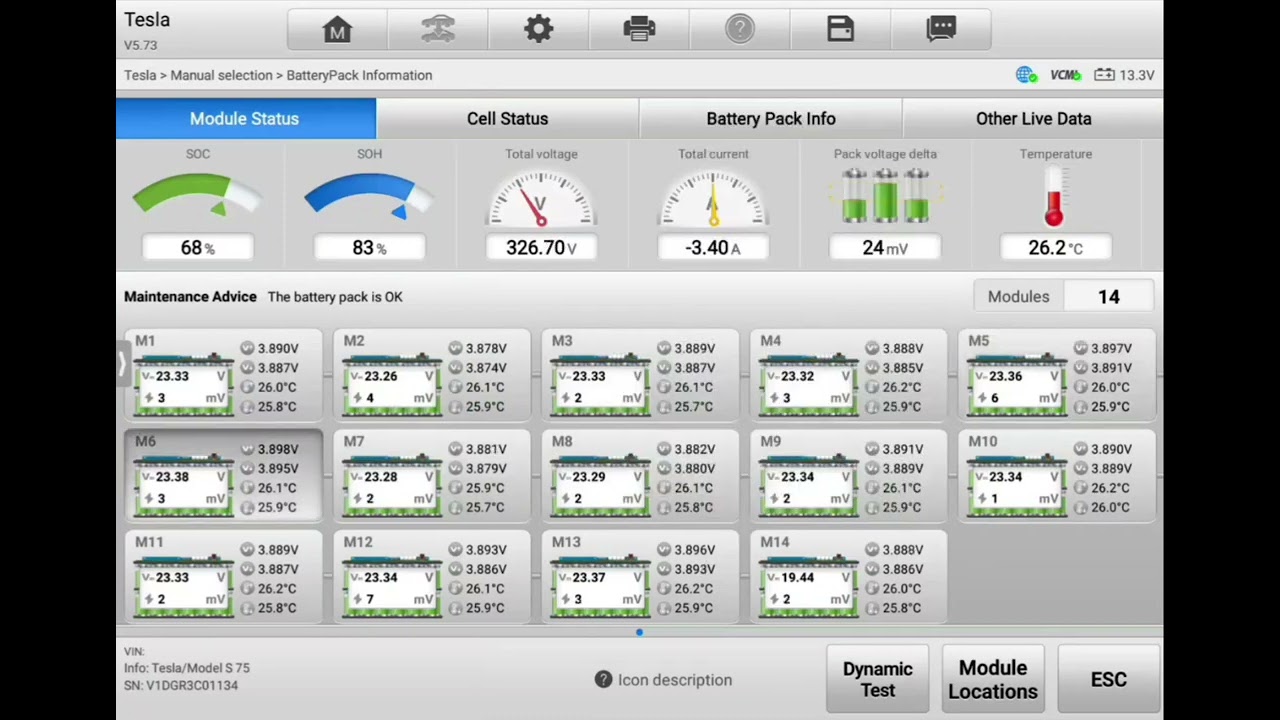Screen dimensions: 1280x720
Task: Tap the Modules count value 14
Action: point(1109,297)
